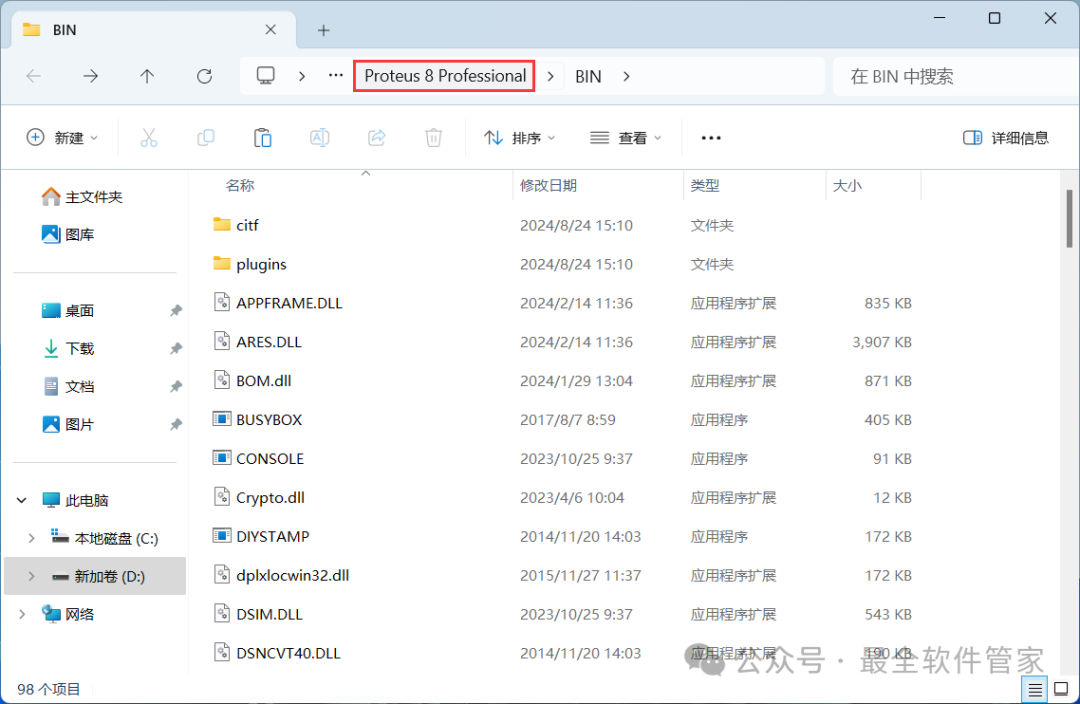Image resolution: width=1080 pixels, height=704 pixels.
Task: Refresh the current folder view
Action: [205, 76]
